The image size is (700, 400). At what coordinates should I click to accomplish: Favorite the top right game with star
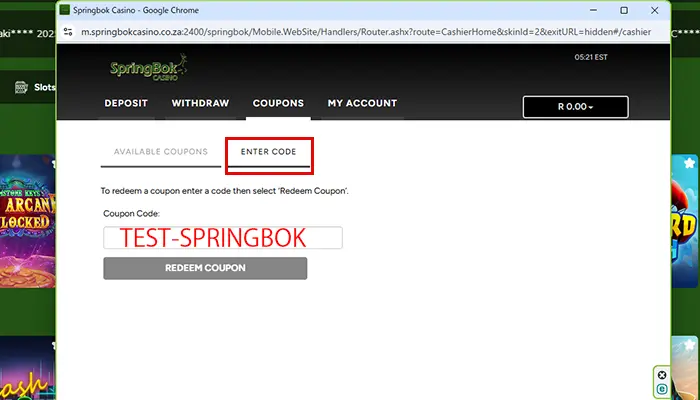[689, 162]
